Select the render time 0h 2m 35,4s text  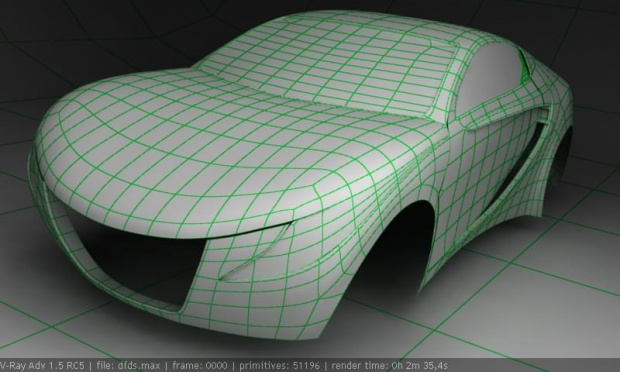389,366
